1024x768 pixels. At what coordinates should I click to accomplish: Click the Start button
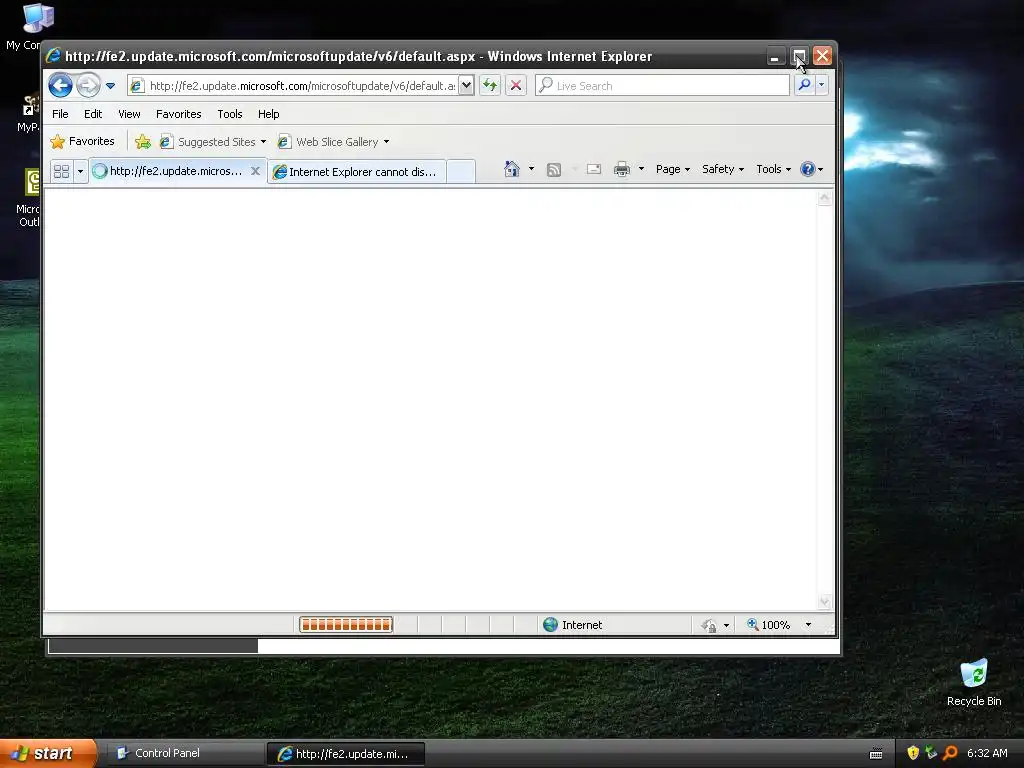(x=48, y=753)
